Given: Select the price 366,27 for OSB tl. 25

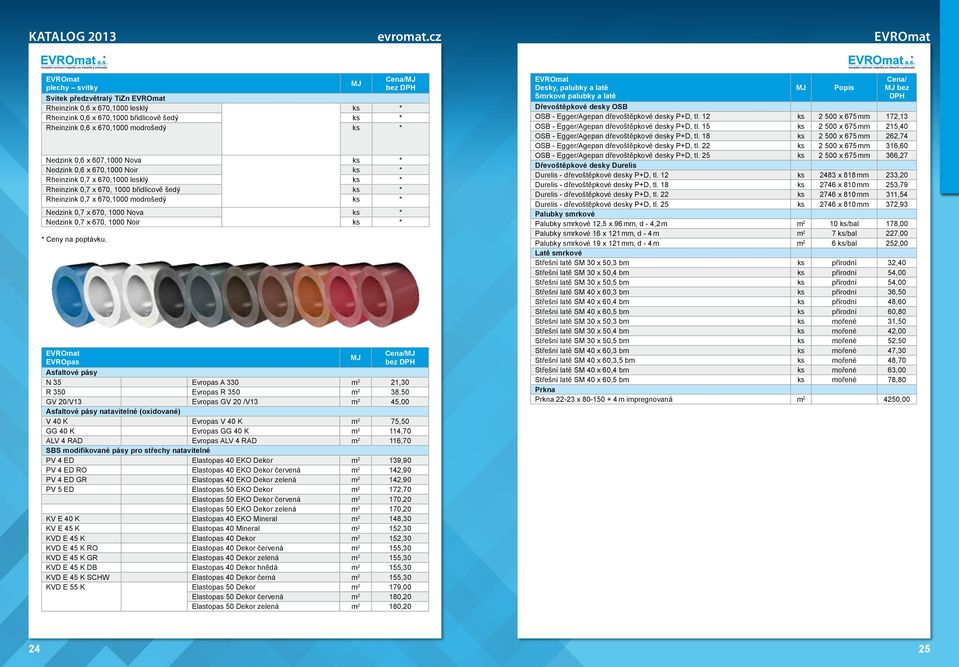Looking at the screenshot, I should point(897,155).
